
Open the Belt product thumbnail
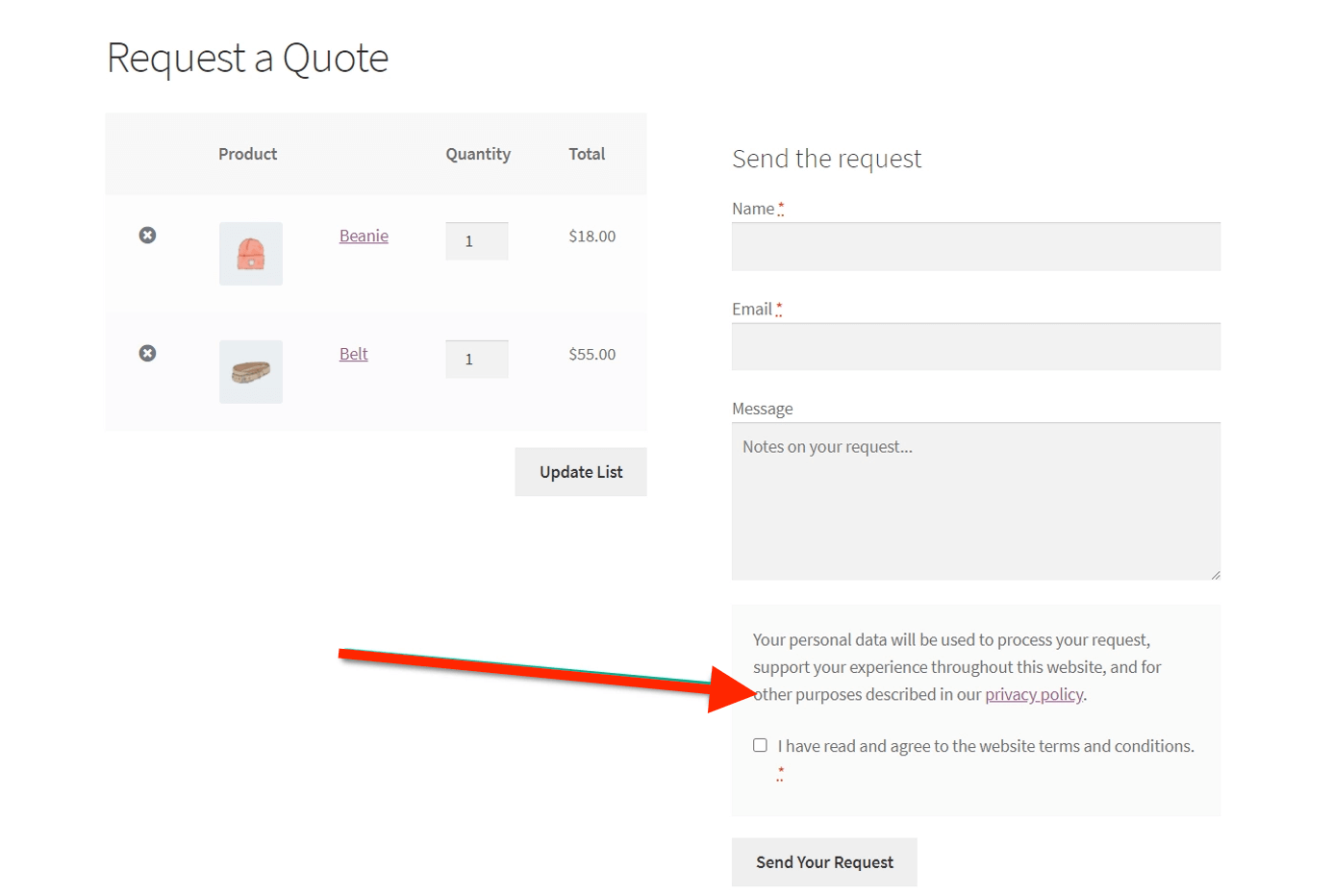coord(251,372)
